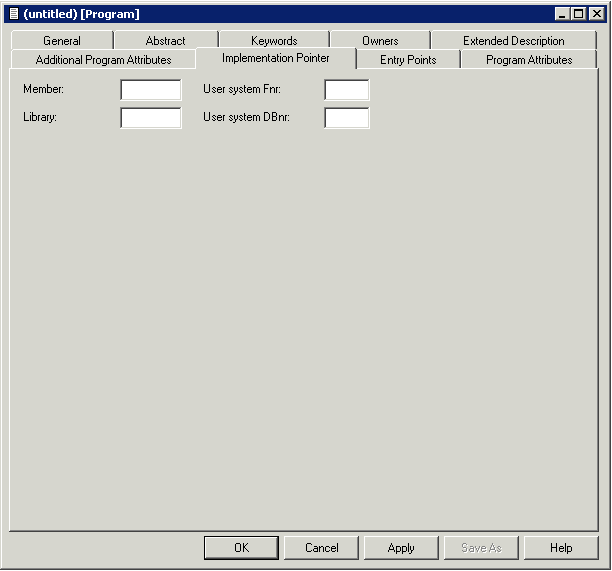The image size is (612, 571).
Task: Open the Abstract tab
Action: (x=165, y=41)
